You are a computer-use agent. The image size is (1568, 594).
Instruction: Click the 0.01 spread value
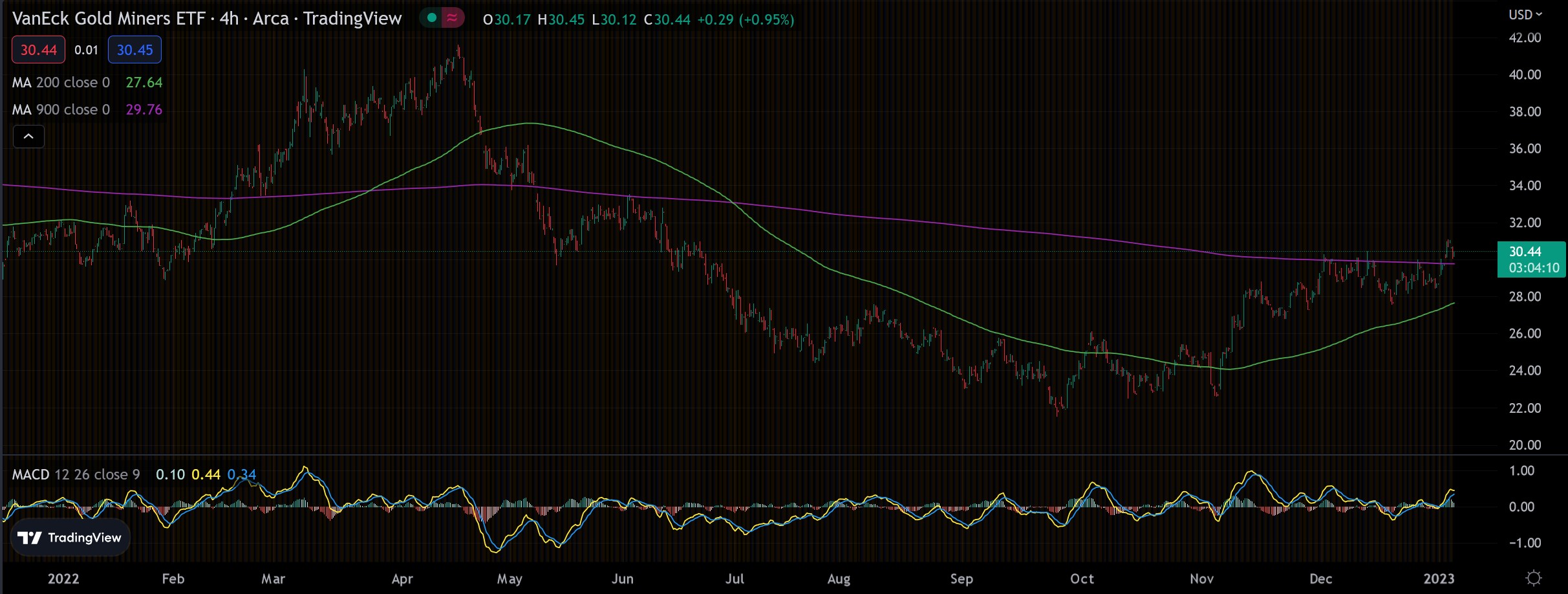[86, 50]
